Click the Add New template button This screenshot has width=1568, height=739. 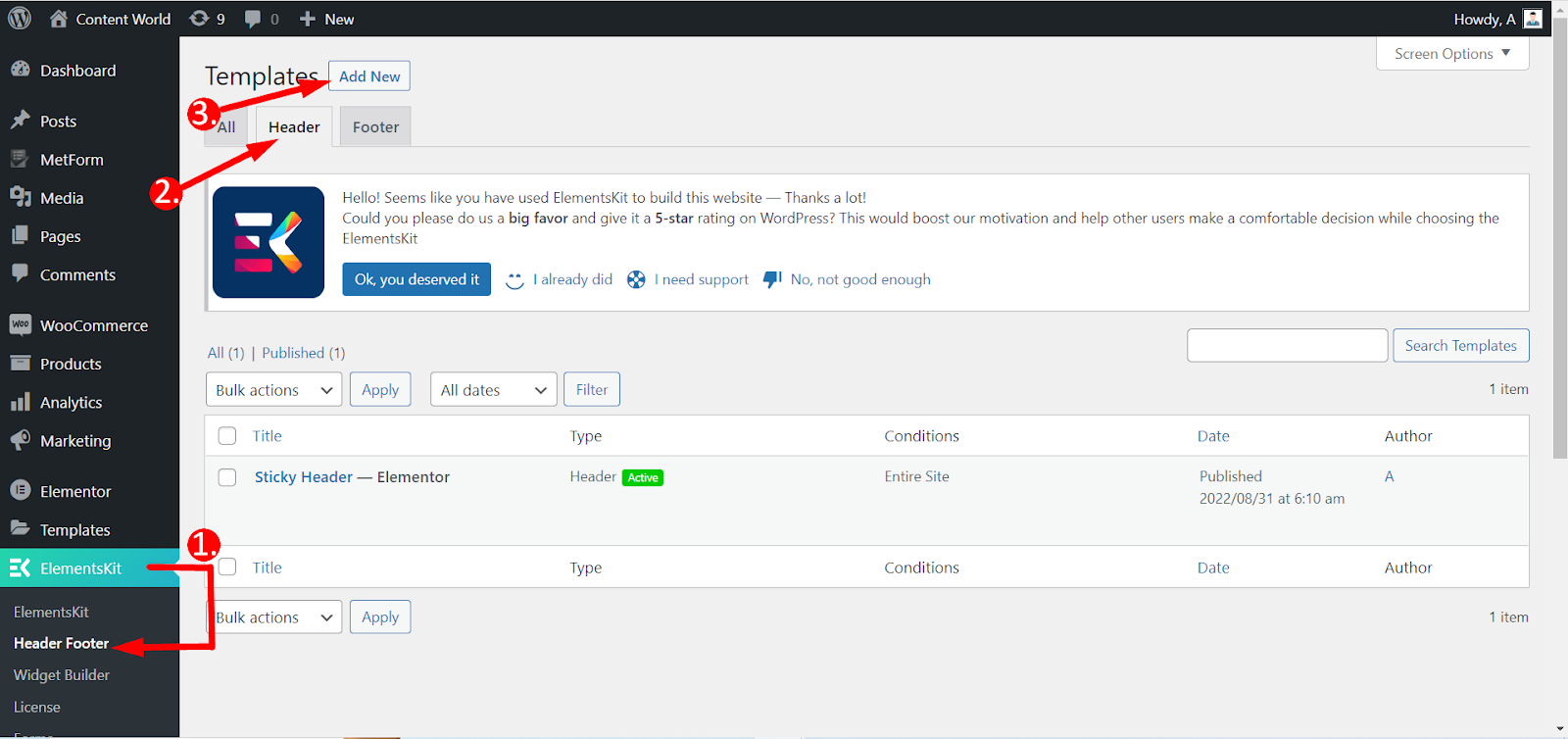pyautogui.click(x=369, y=76)
